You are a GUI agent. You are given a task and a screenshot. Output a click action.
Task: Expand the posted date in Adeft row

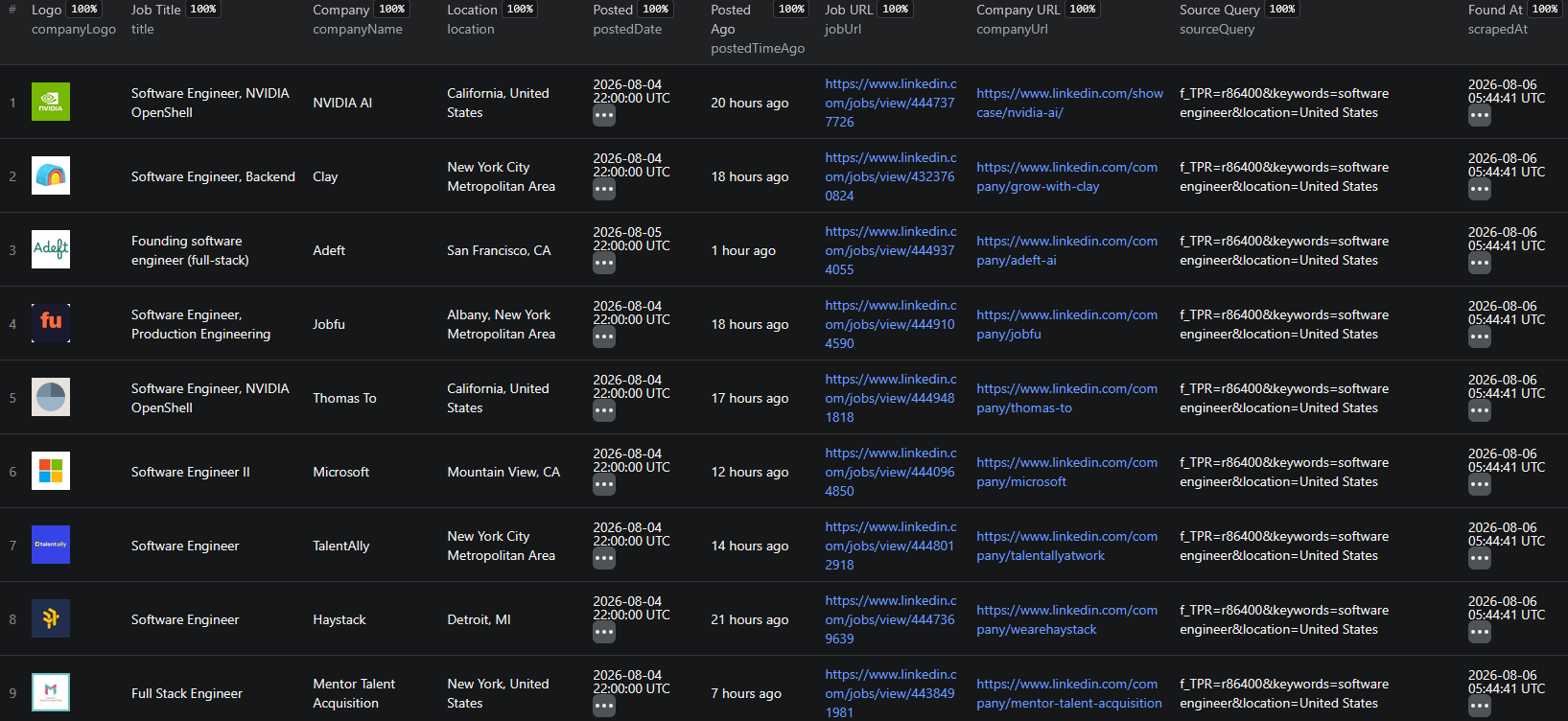click(x=604, y=264)
